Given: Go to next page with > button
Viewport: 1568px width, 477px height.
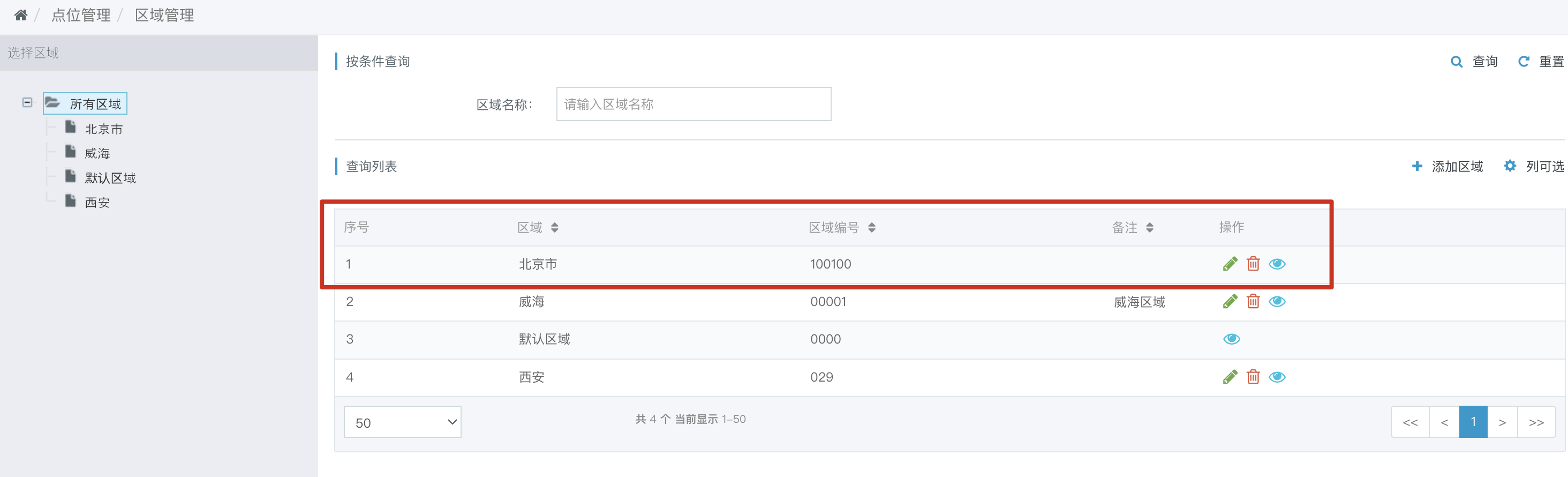Looking at the screenshot, I should 1502,422.
